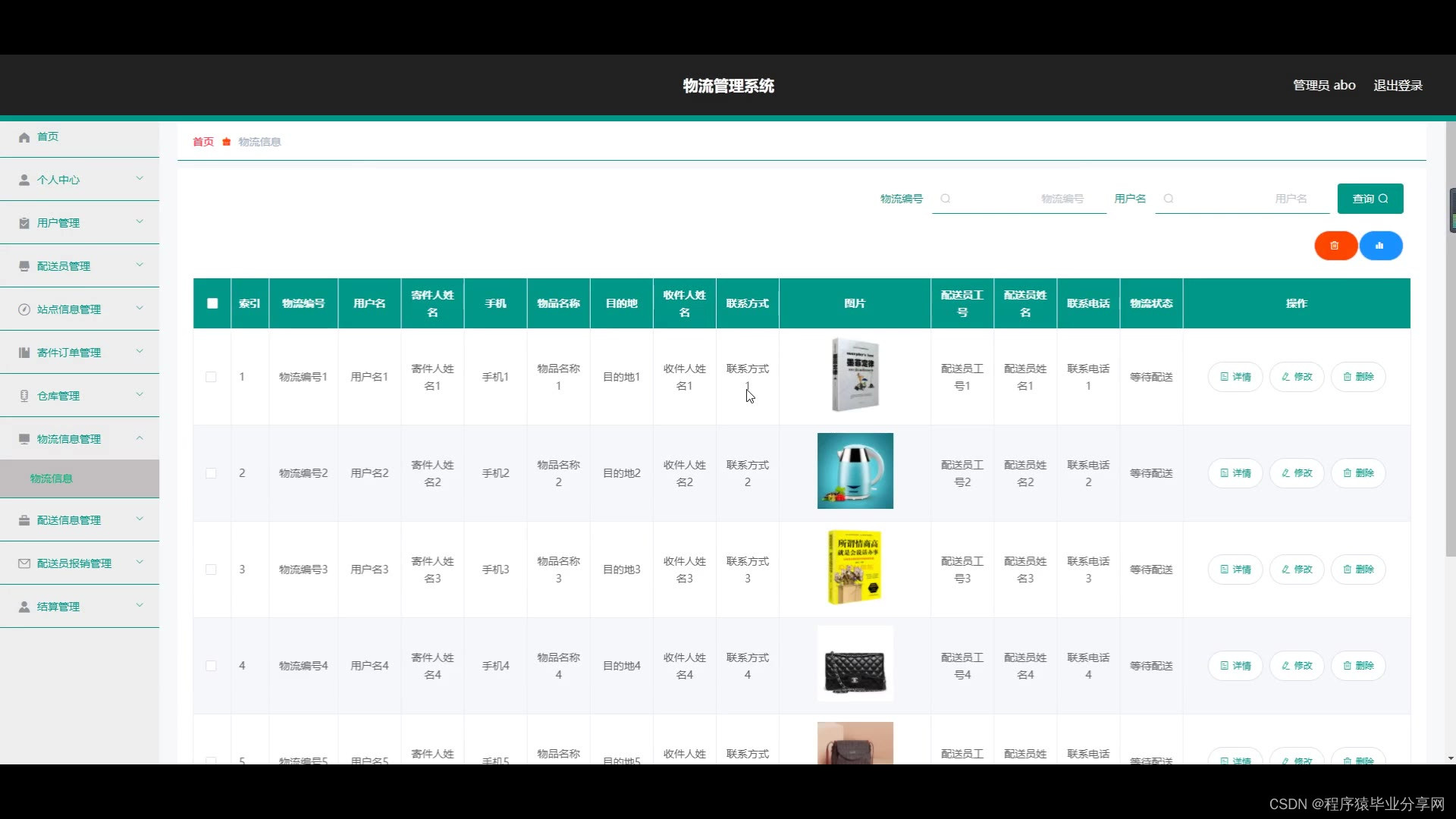The height and width of the screenshot is (819, 1456).
Task: Open the 配送信息管理 menu item
Action: click(69, 520)
